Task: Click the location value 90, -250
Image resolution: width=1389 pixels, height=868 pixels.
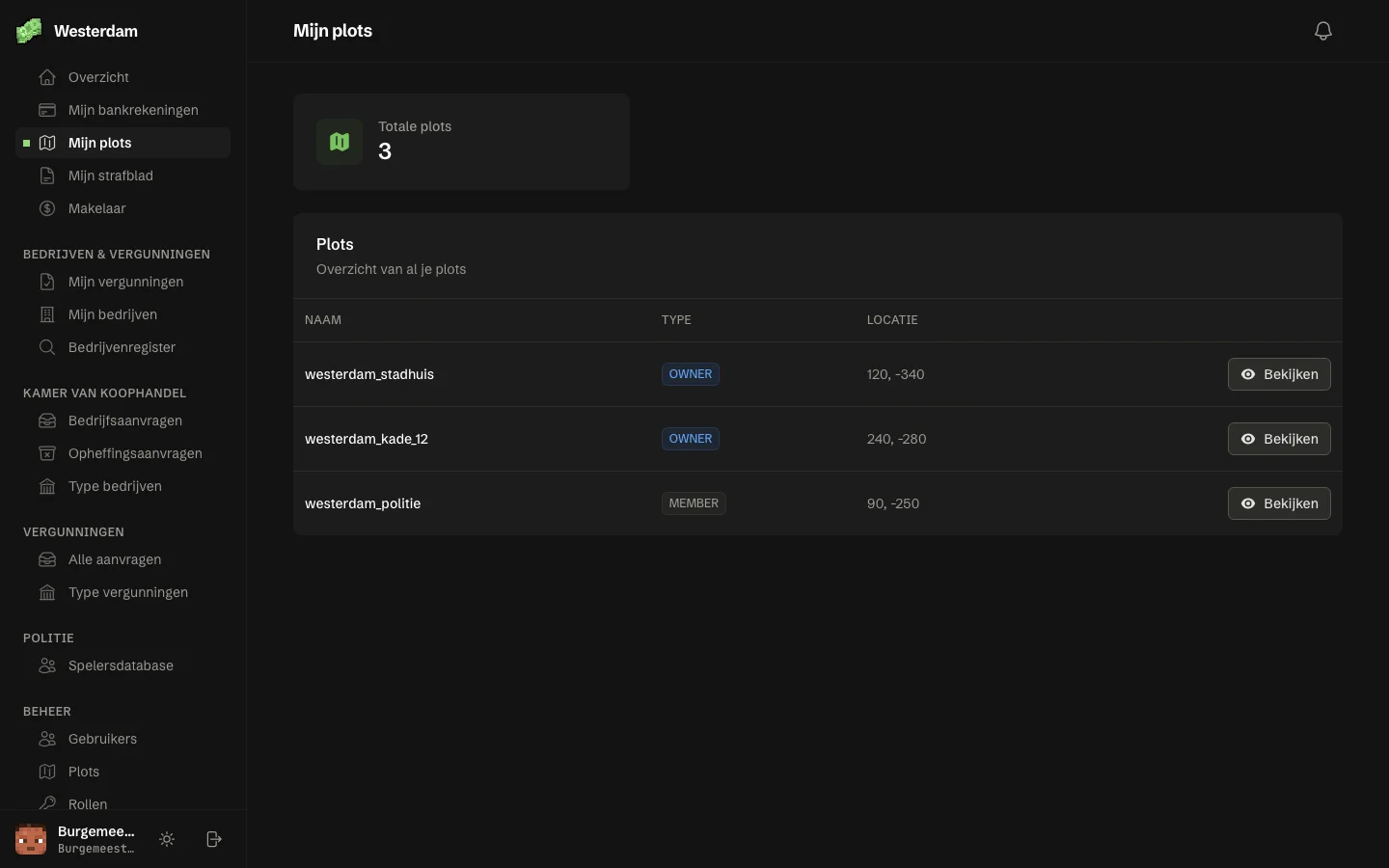Action: pos(893,503)
